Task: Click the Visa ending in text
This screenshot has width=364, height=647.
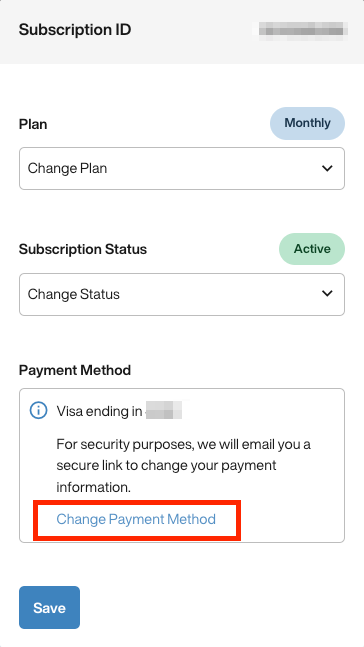Action: [x=99, y=411]
